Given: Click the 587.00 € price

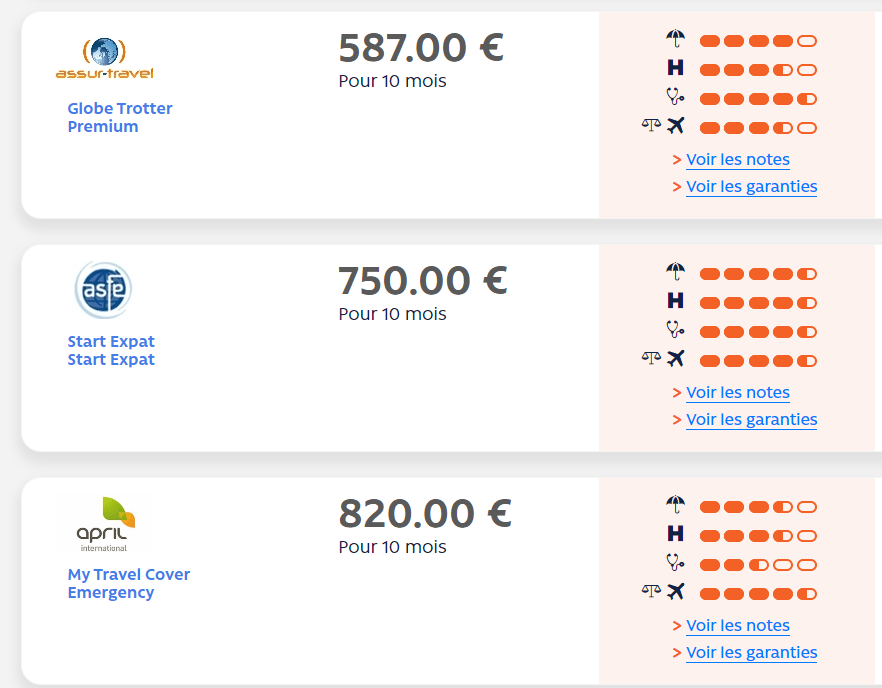Looking at the screenshot, I should 421,48.
